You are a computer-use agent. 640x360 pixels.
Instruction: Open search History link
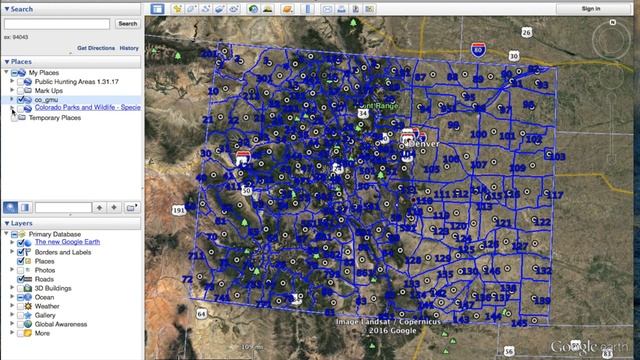pos(129,48)
